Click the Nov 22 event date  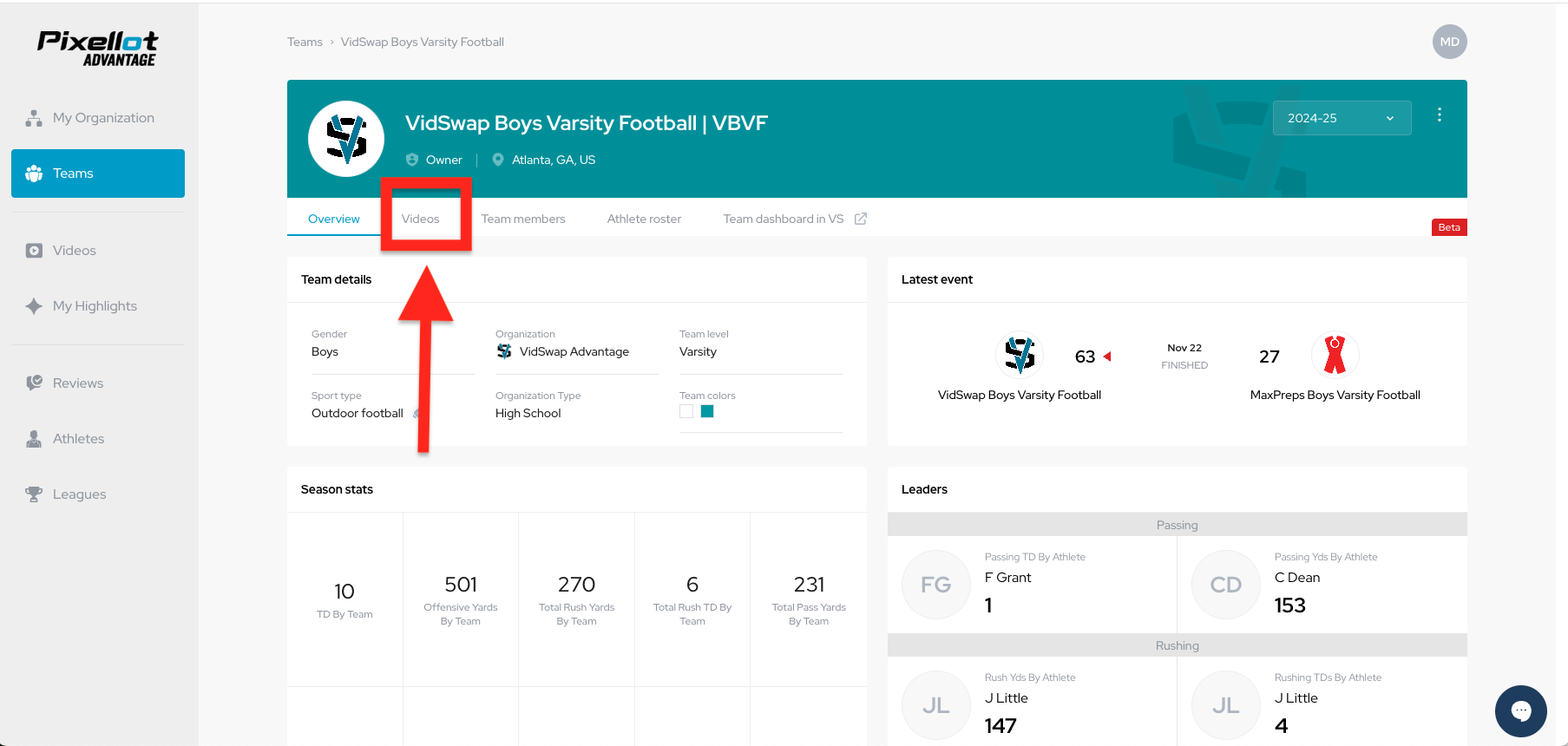pyautogui.click(x=1184, y=348)
